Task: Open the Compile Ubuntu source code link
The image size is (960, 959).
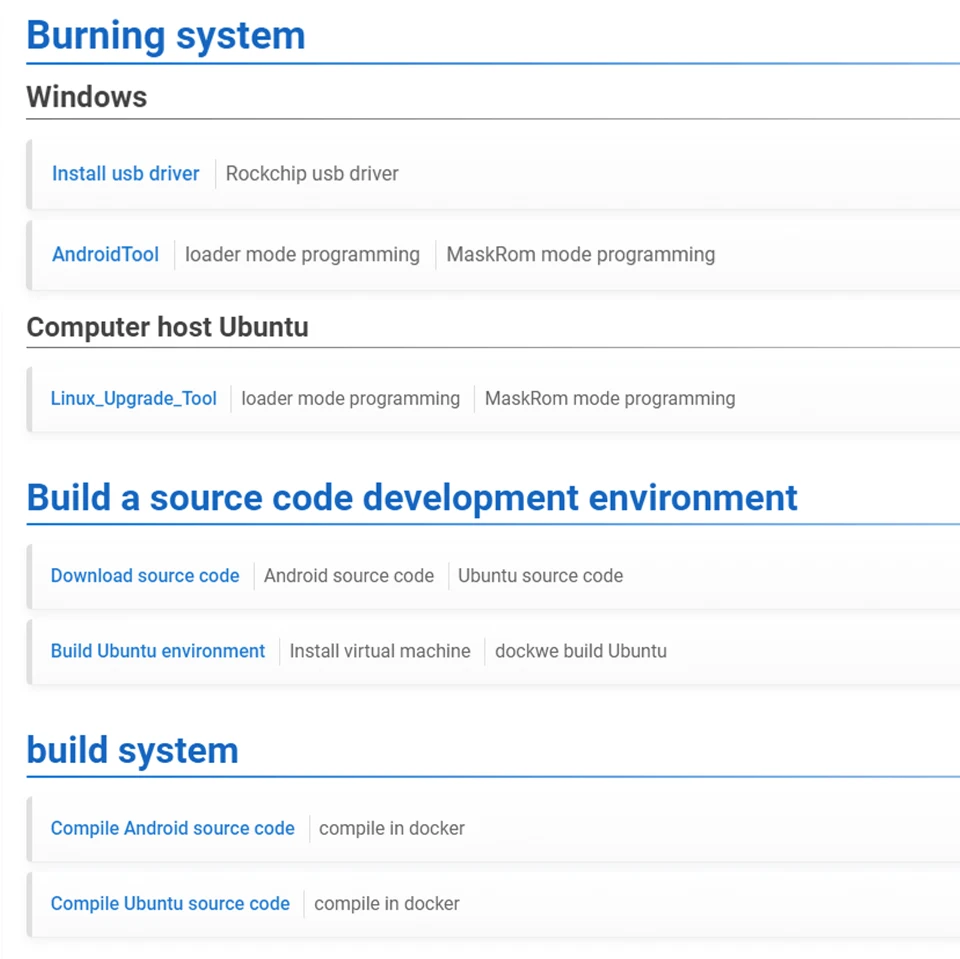Action: [170, 904]
